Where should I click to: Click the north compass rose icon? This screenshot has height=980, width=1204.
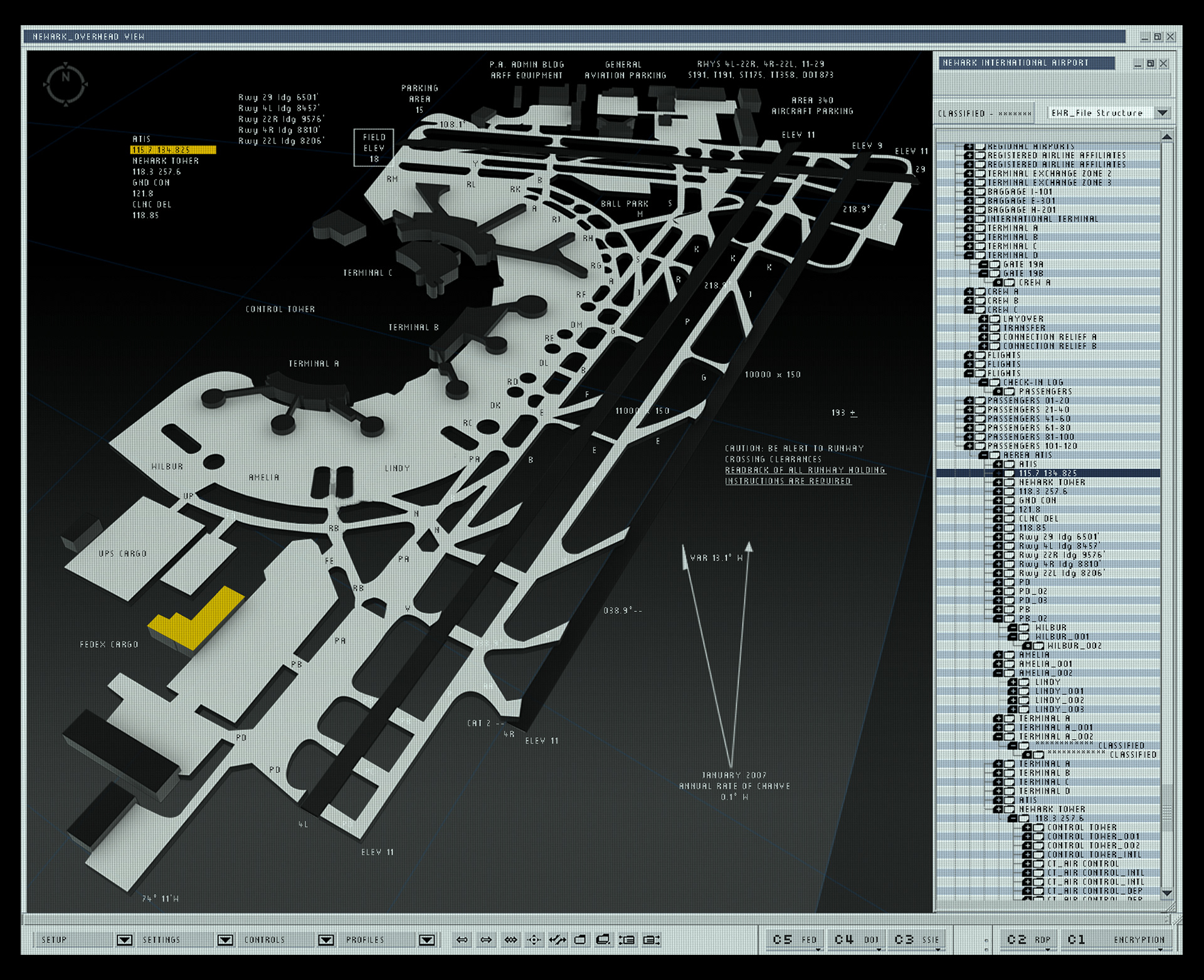[65, 83]
